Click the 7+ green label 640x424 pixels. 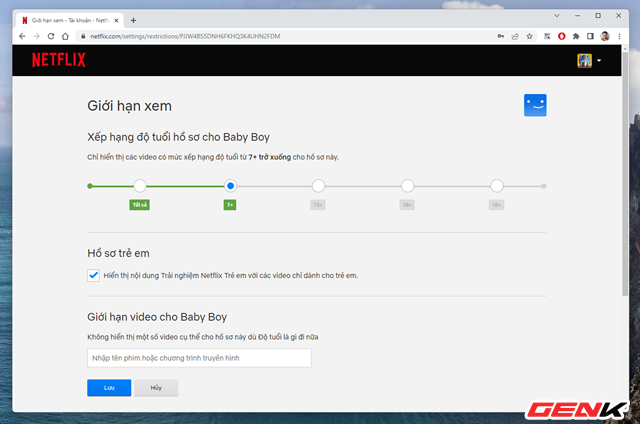click(230, 205)
